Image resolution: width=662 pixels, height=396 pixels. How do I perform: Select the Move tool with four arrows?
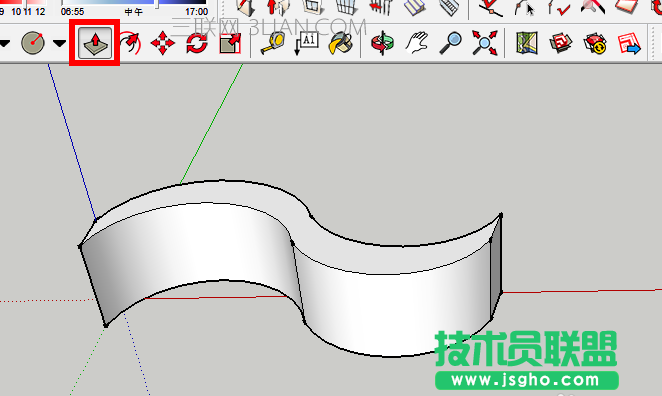163,43
